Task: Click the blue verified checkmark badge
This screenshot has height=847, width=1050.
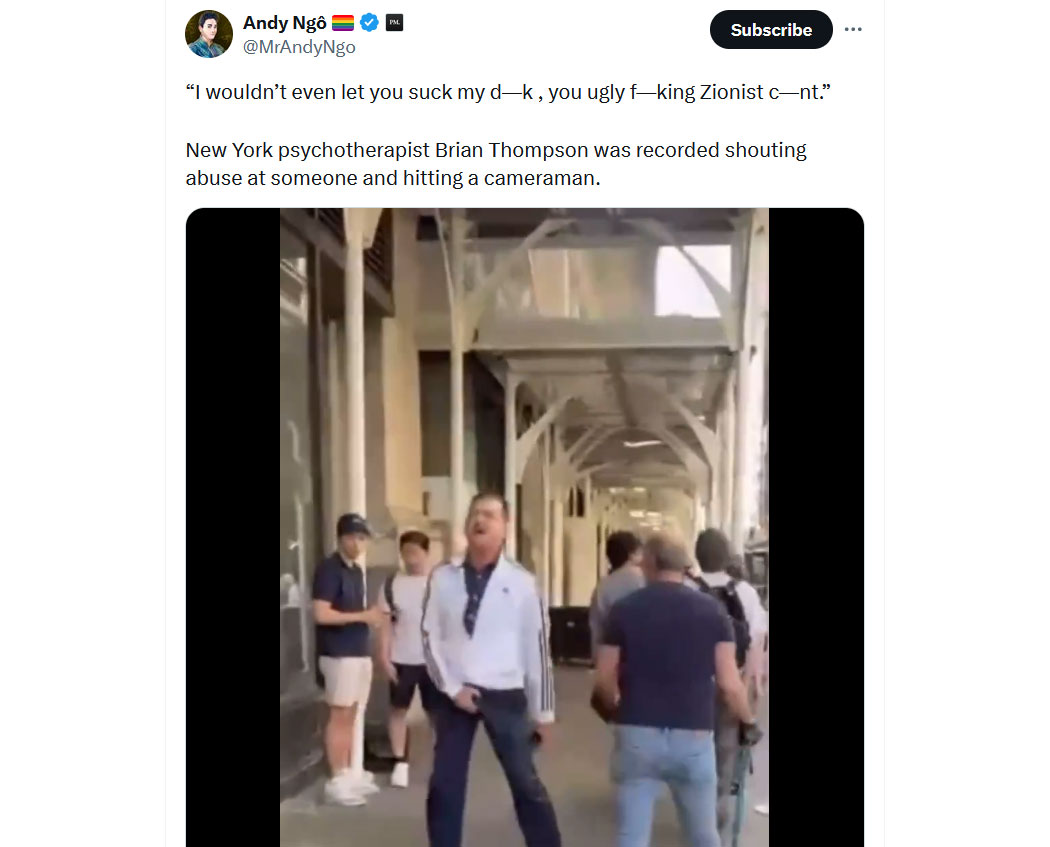Action: pos(369,23)
